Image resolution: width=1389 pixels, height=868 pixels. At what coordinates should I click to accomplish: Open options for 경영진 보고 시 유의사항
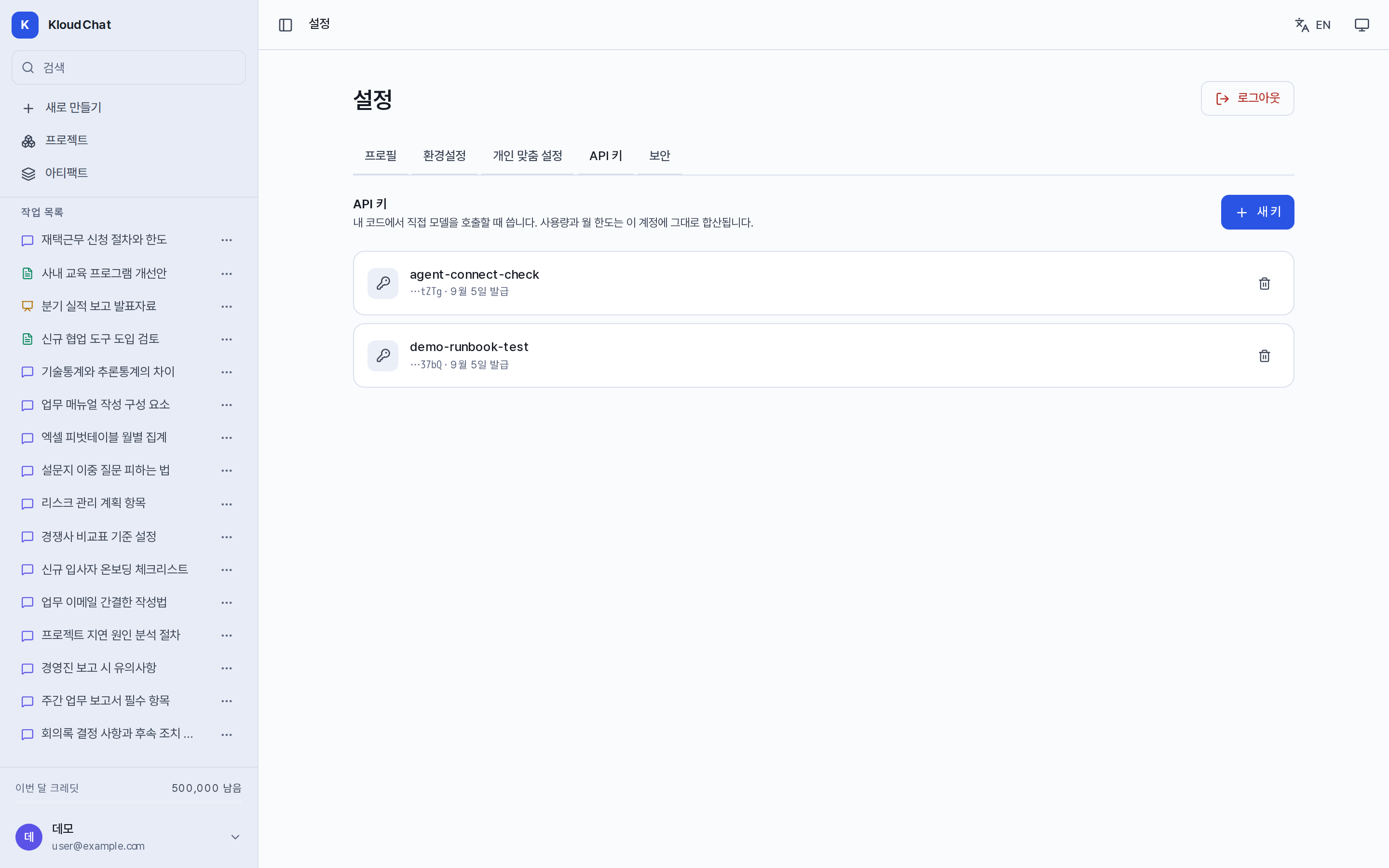(x=227, y=668)
